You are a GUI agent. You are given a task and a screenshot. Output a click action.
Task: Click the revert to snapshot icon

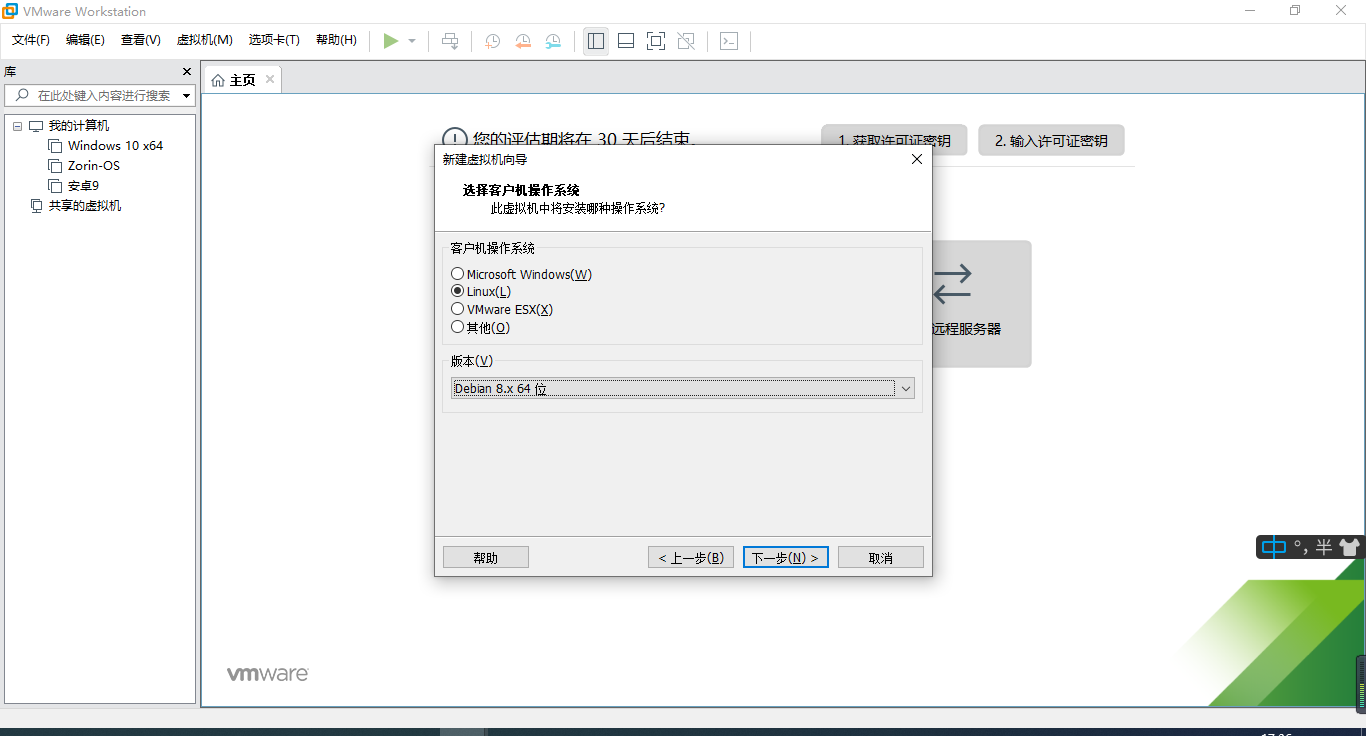(523, 41)
